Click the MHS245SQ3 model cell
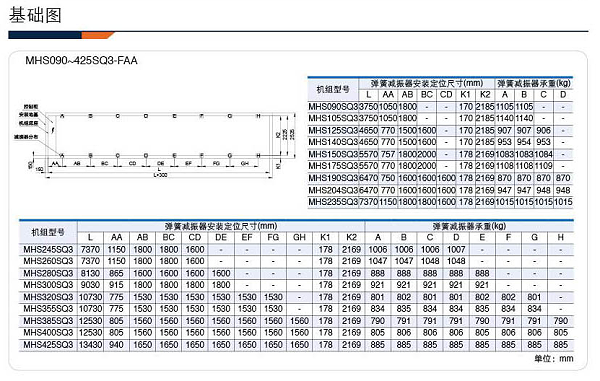This screenshot has height=381, width=600. click(x=48, y=249)
